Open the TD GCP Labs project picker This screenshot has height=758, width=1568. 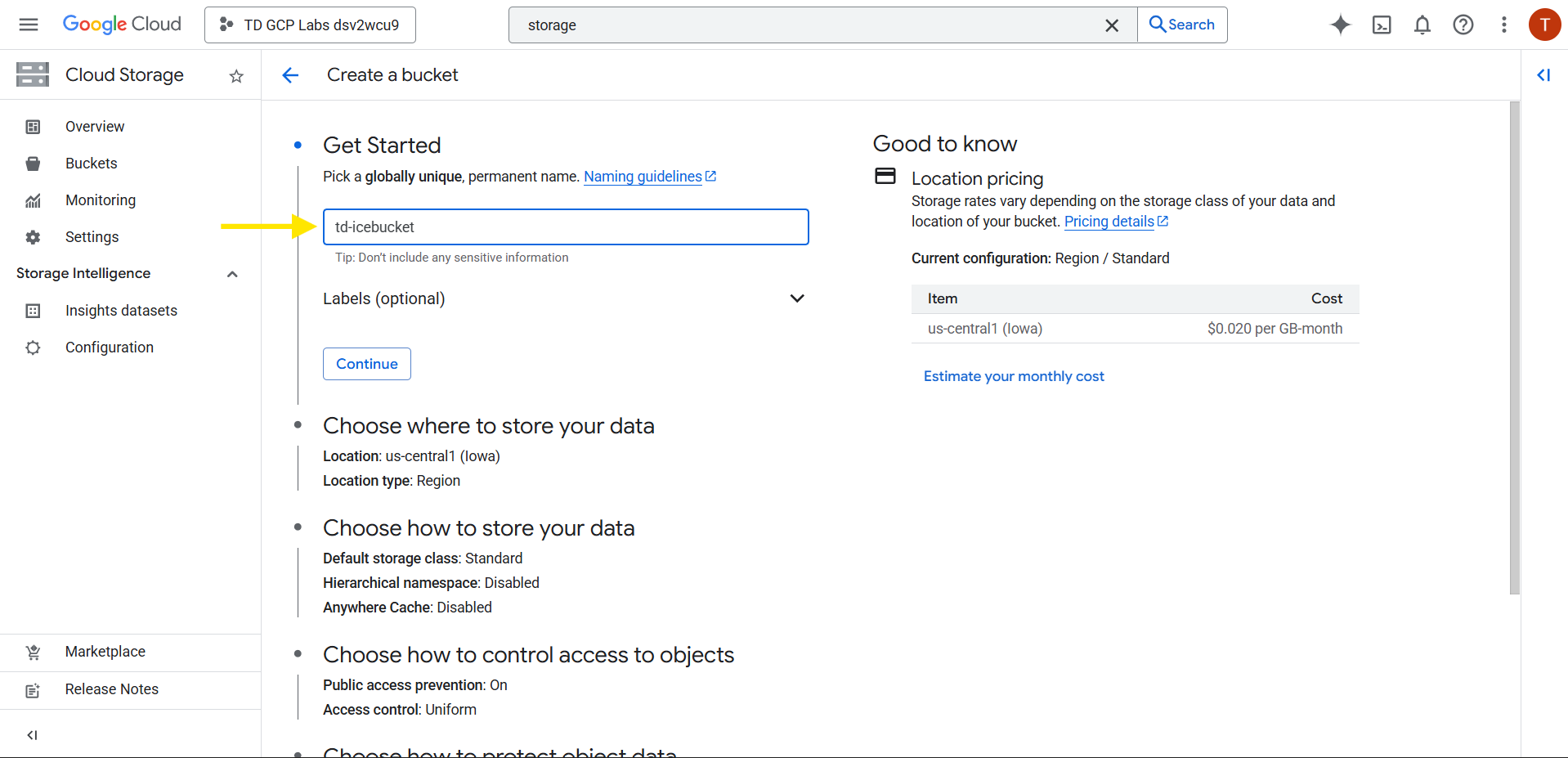coord(310,25)
